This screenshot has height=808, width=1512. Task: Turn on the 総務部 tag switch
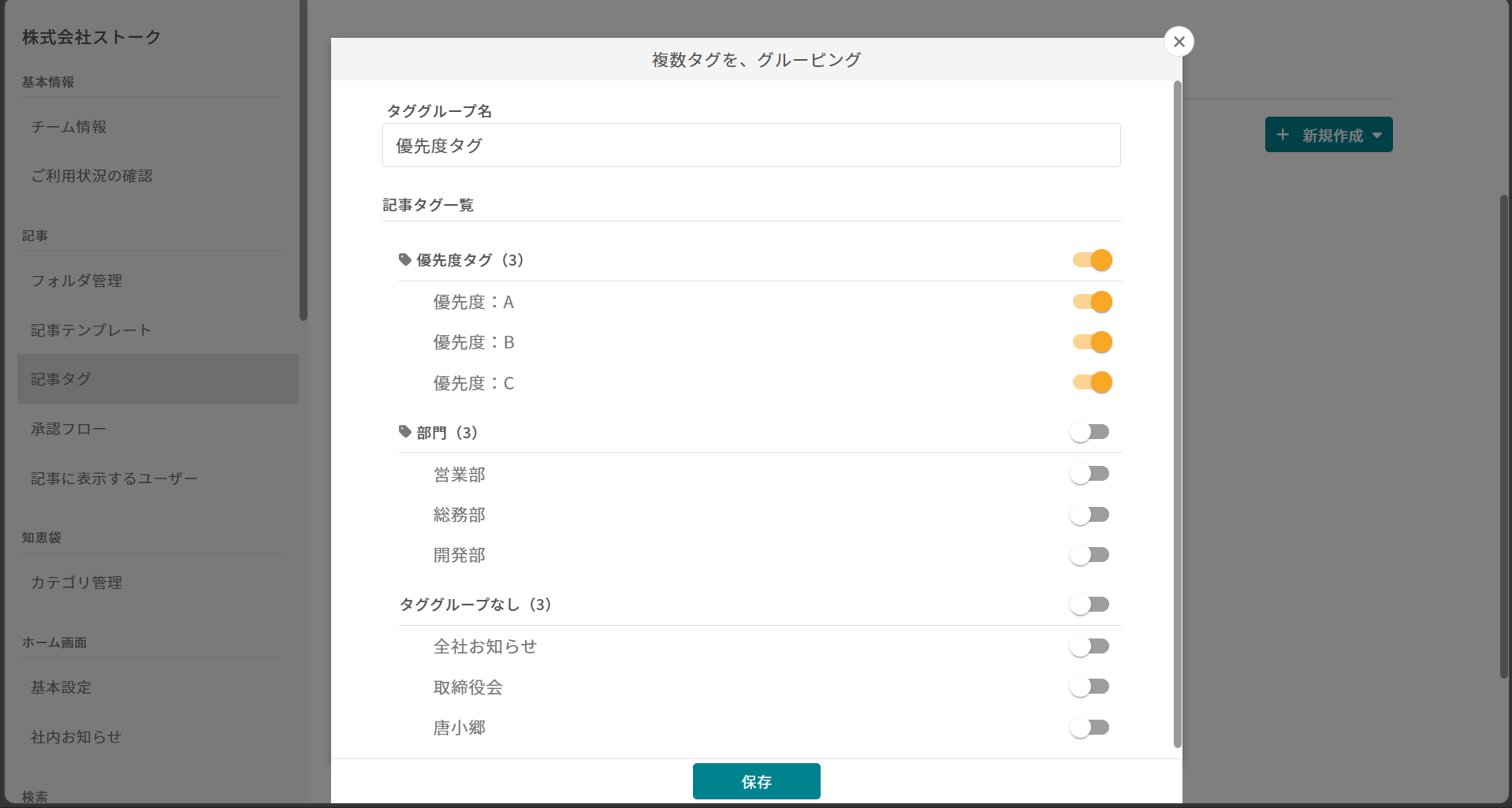point(1089,515)
